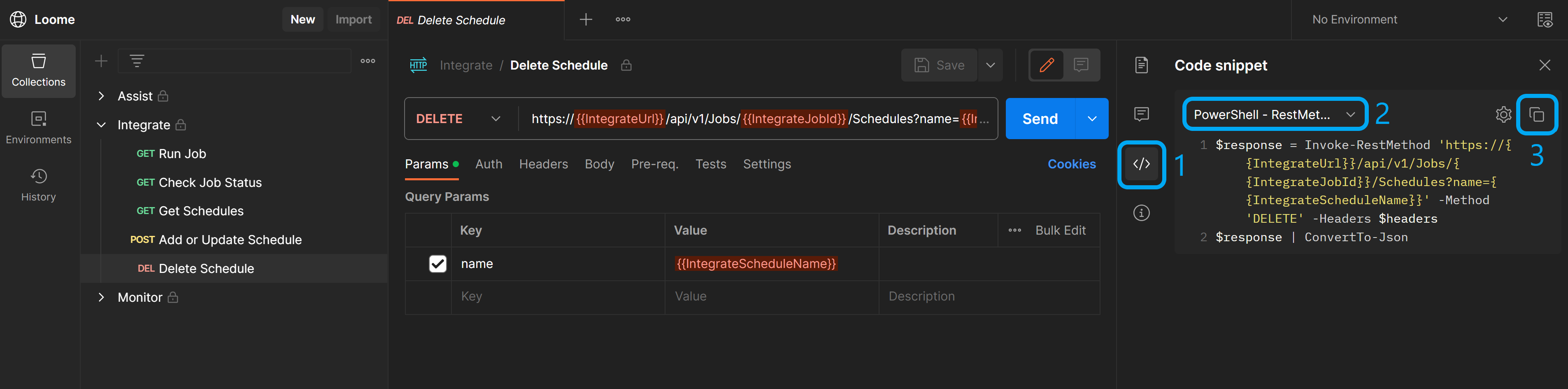This screenshot has height=389, width=1568.
Task: Copy code snippet to clipboard
Action: [x=1536, y=114]
